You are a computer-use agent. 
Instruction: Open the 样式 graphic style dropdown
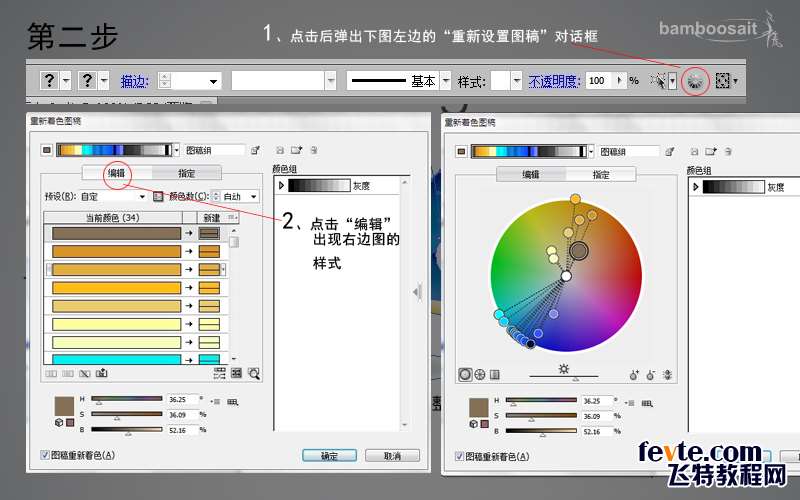tap(516, 81)
